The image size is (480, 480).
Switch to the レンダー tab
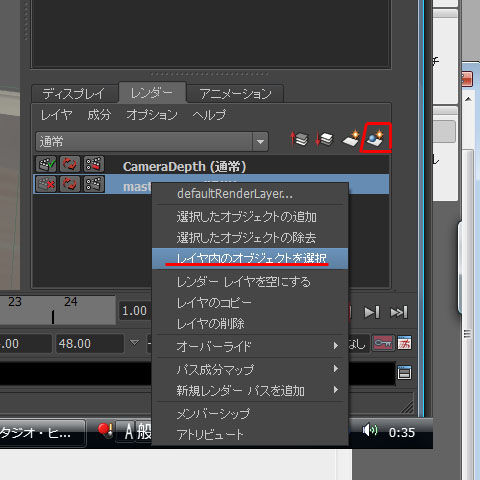152,92
